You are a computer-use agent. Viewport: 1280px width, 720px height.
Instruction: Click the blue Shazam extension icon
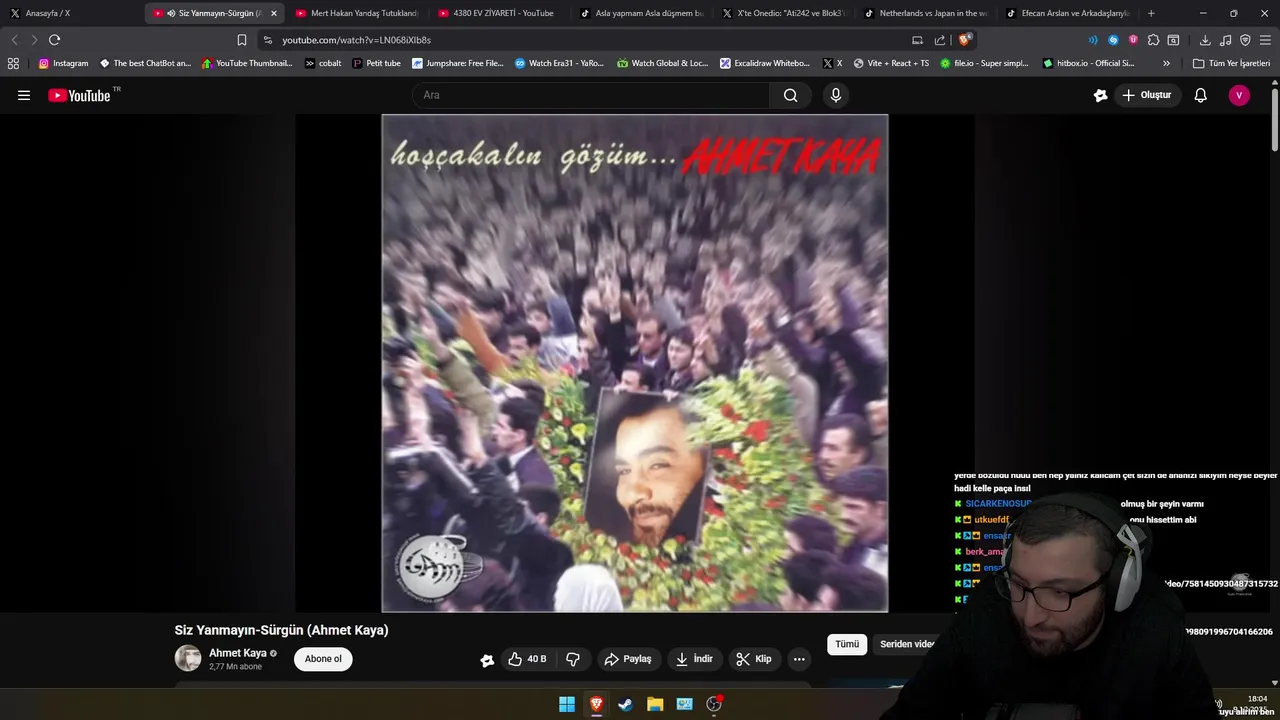coord(1113,40)
